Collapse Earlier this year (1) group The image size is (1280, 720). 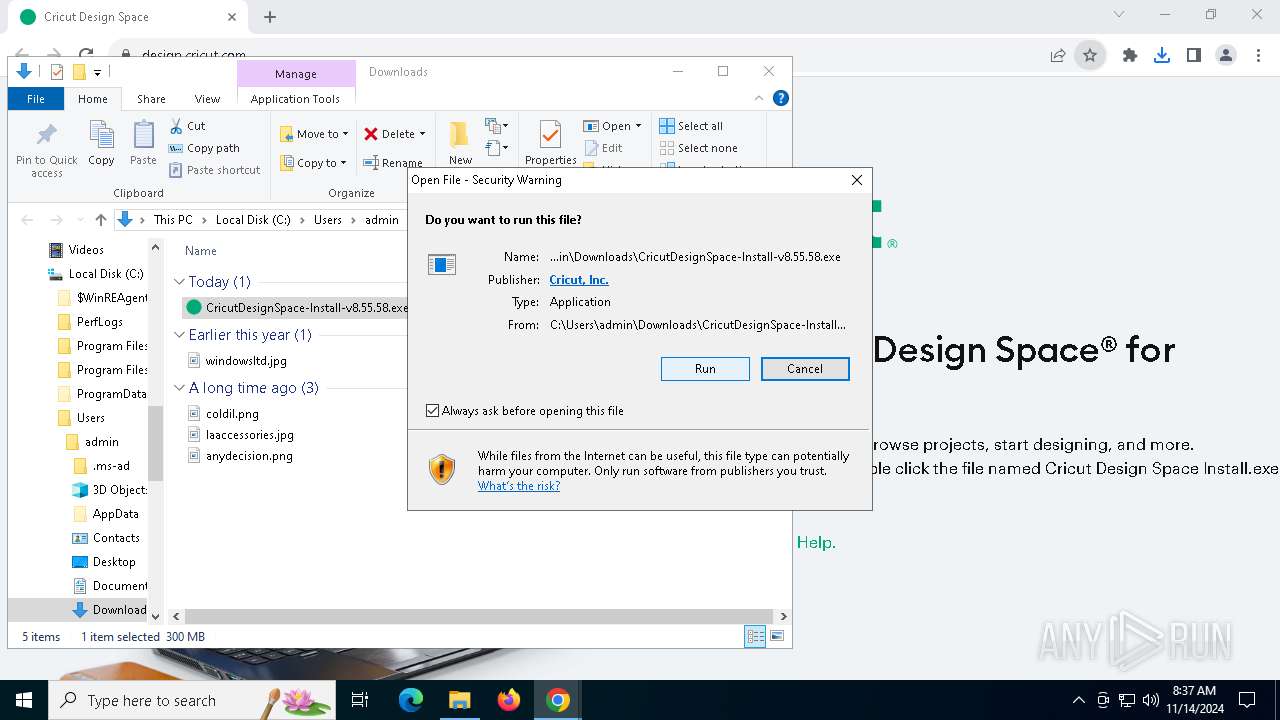pyautogui.click(x=180, y=335)
